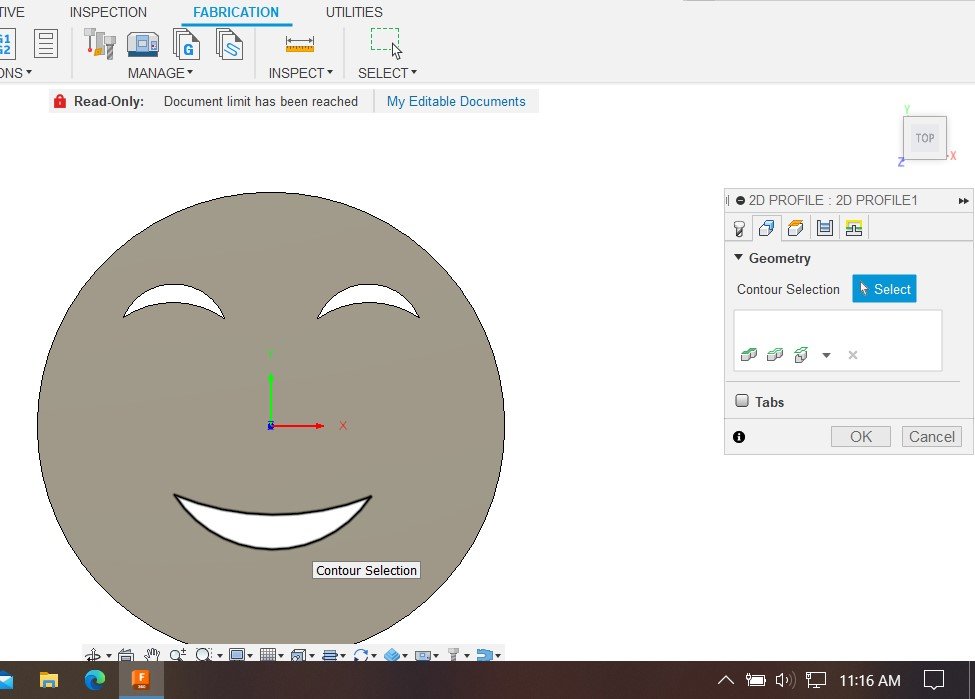Viewport: 975px width, 699px height.
Task: Select the Zoom magnifier tool
Action: pyautogui.click(x=178, y=655)
